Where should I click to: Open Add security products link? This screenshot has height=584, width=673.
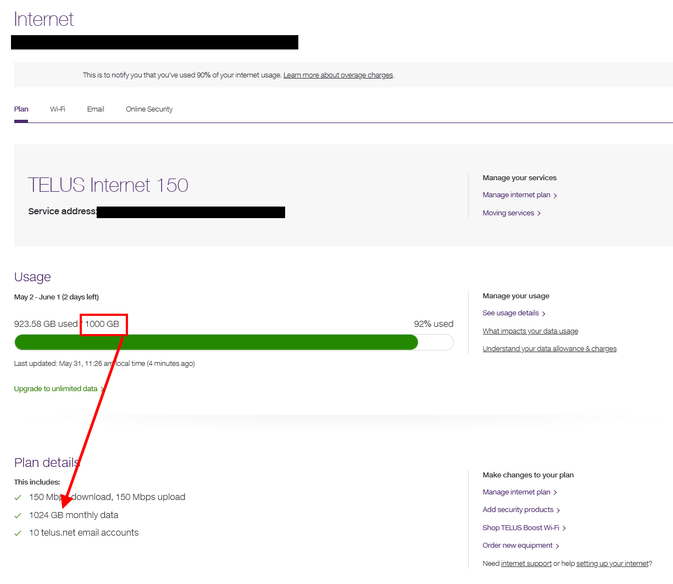(519, 510)
